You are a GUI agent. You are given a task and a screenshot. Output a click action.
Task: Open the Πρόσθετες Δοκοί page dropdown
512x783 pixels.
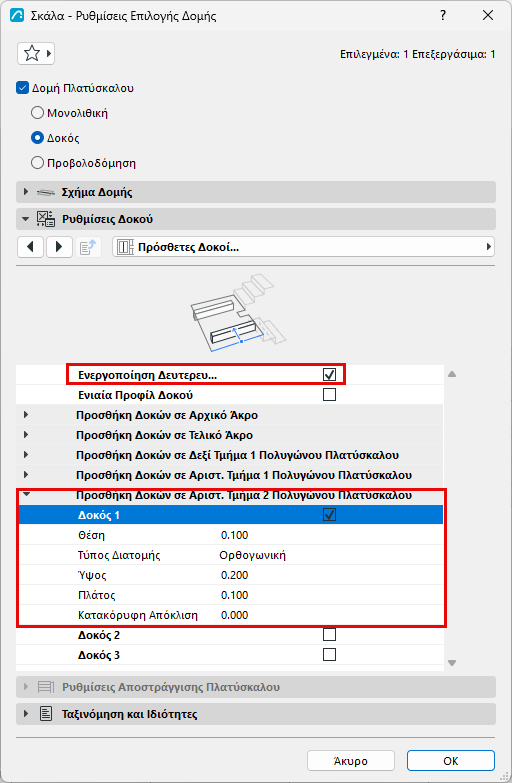pos(304,247)
